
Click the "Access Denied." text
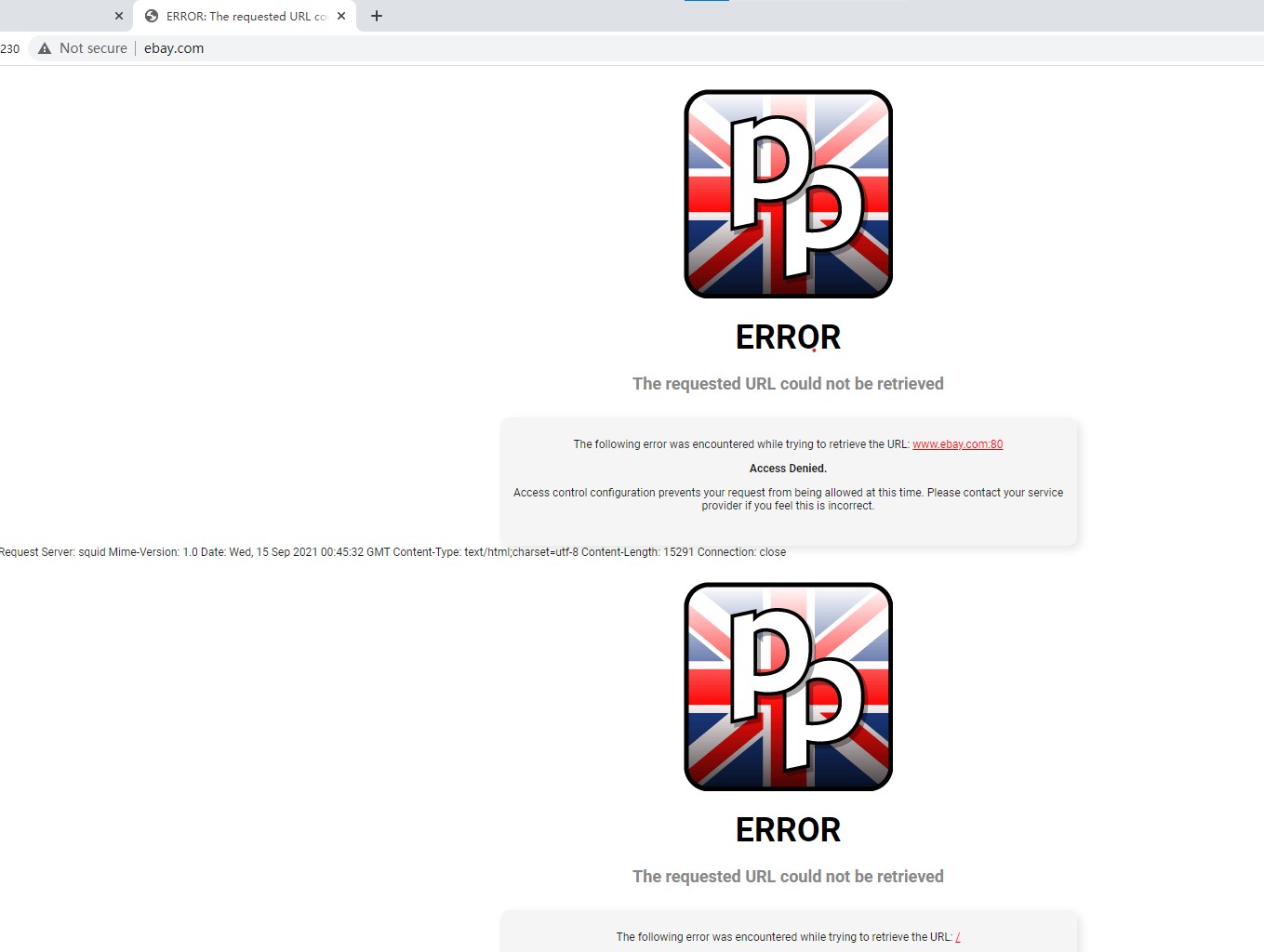click(x=788, y=469)
